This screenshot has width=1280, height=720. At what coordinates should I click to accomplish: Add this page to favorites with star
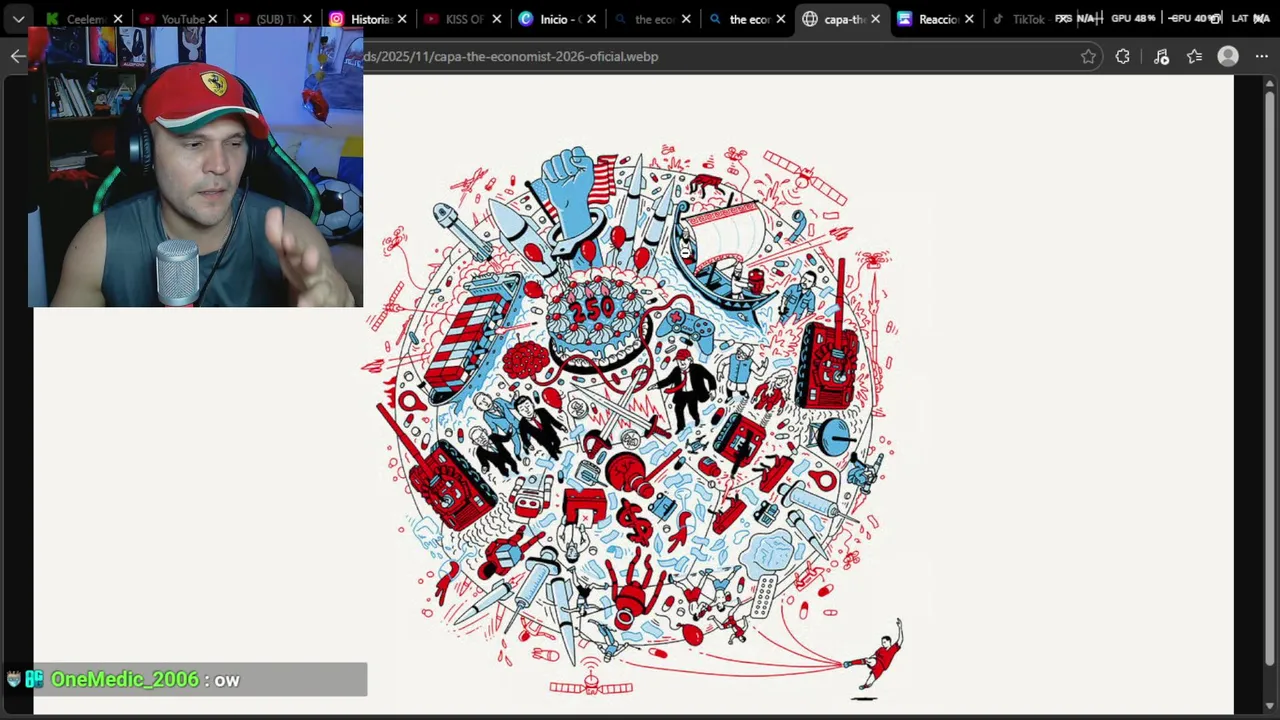(1088, 57)
